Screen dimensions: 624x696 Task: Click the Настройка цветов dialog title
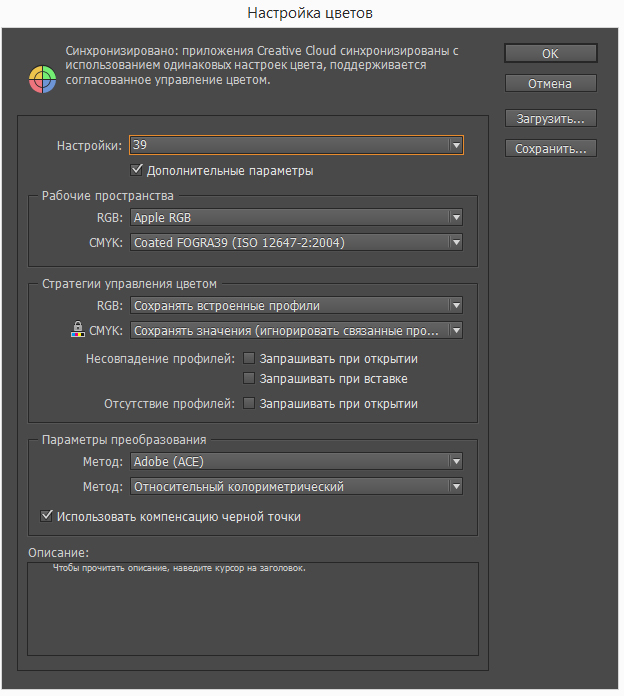pos(310,13)
